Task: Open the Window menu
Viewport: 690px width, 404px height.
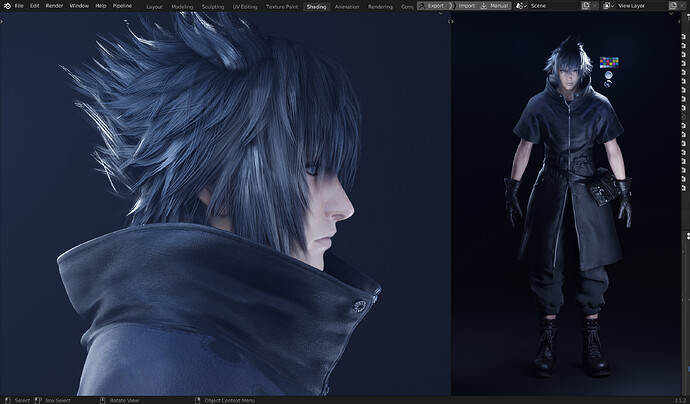Action: [79, 6]
